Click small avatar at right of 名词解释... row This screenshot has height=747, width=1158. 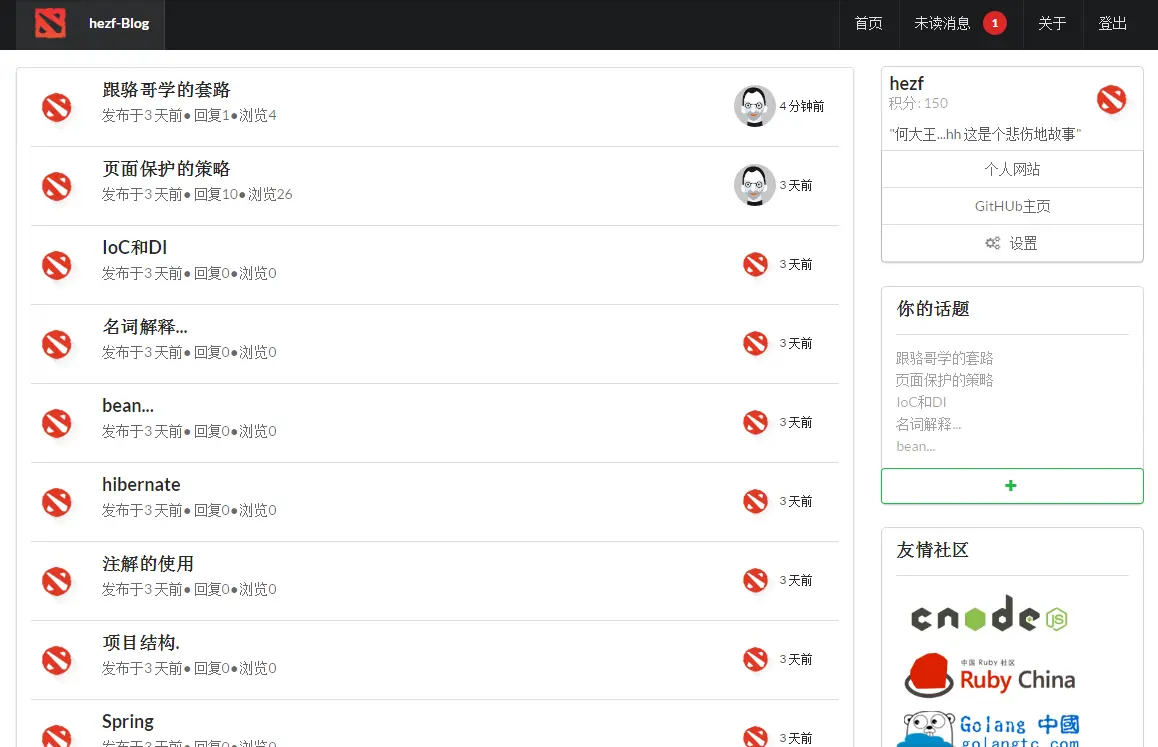[x=756, y=343]
